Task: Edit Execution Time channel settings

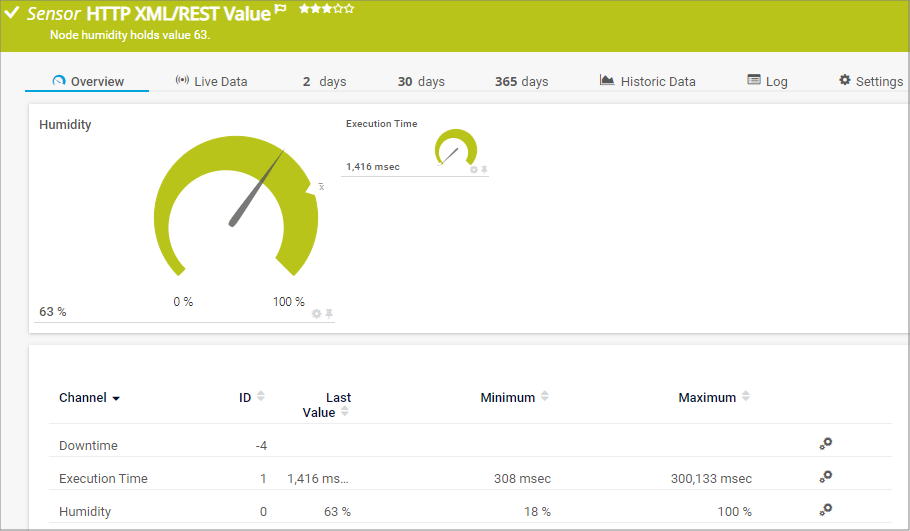Action: coord(826,477)
